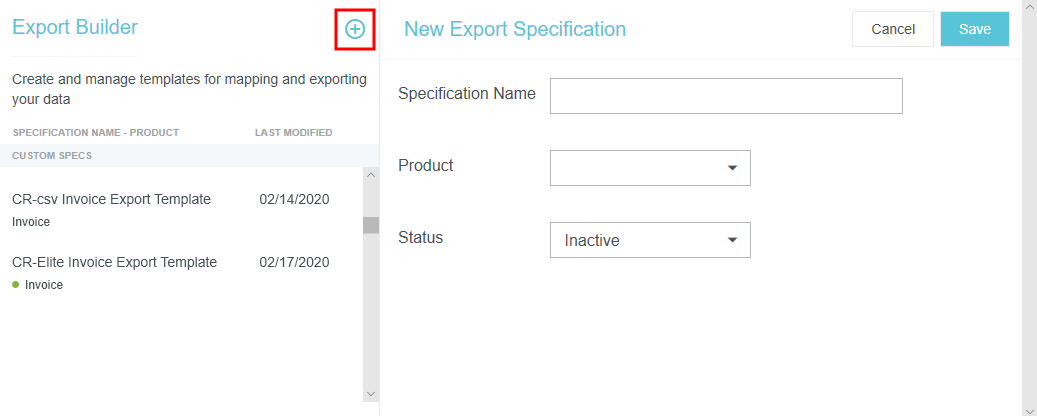Click the Last Modified column header
The width and height of the screenshot is (1037, 416).
[293, 133]
